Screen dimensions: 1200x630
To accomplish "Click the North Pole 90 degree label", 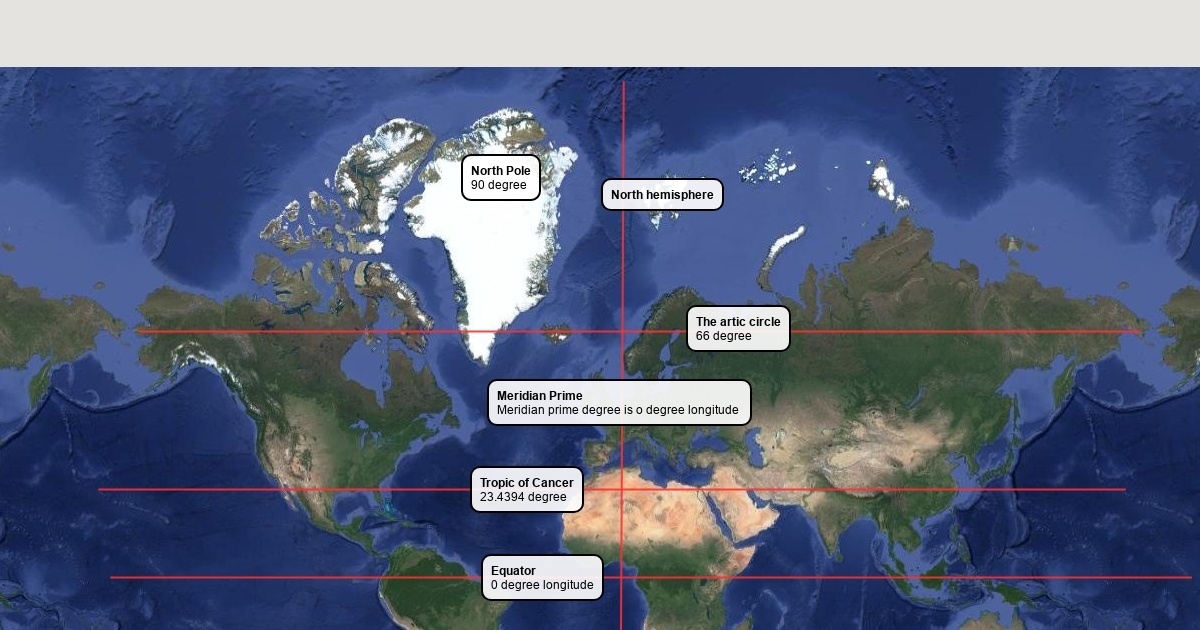I will tap(500, 177).
